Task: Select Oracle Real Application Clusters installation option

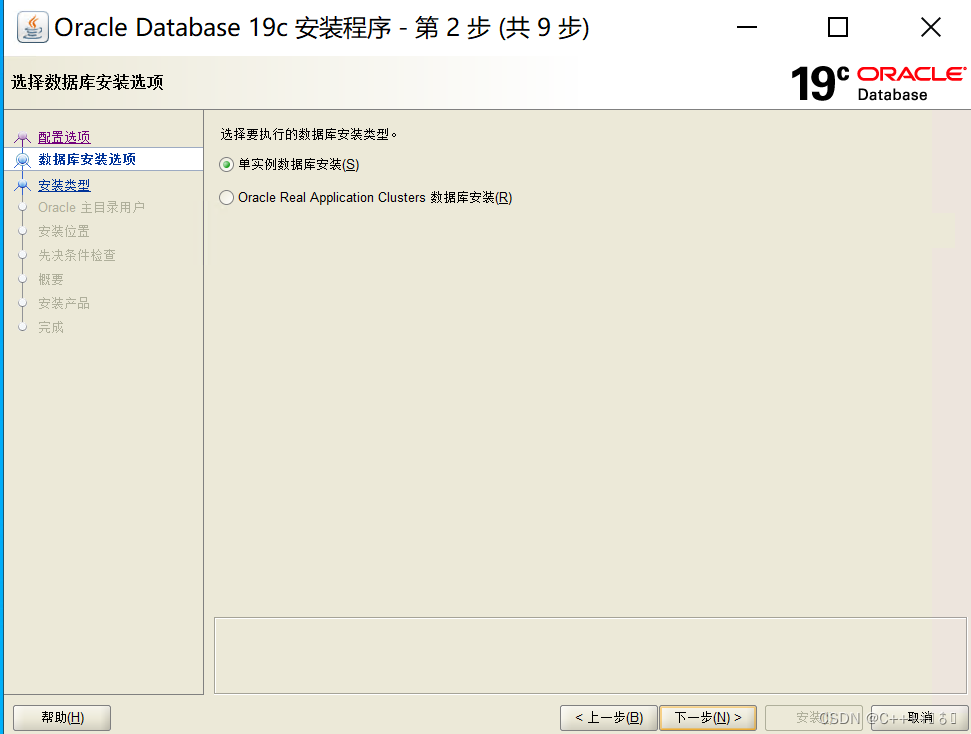Action: click(227, 198)
